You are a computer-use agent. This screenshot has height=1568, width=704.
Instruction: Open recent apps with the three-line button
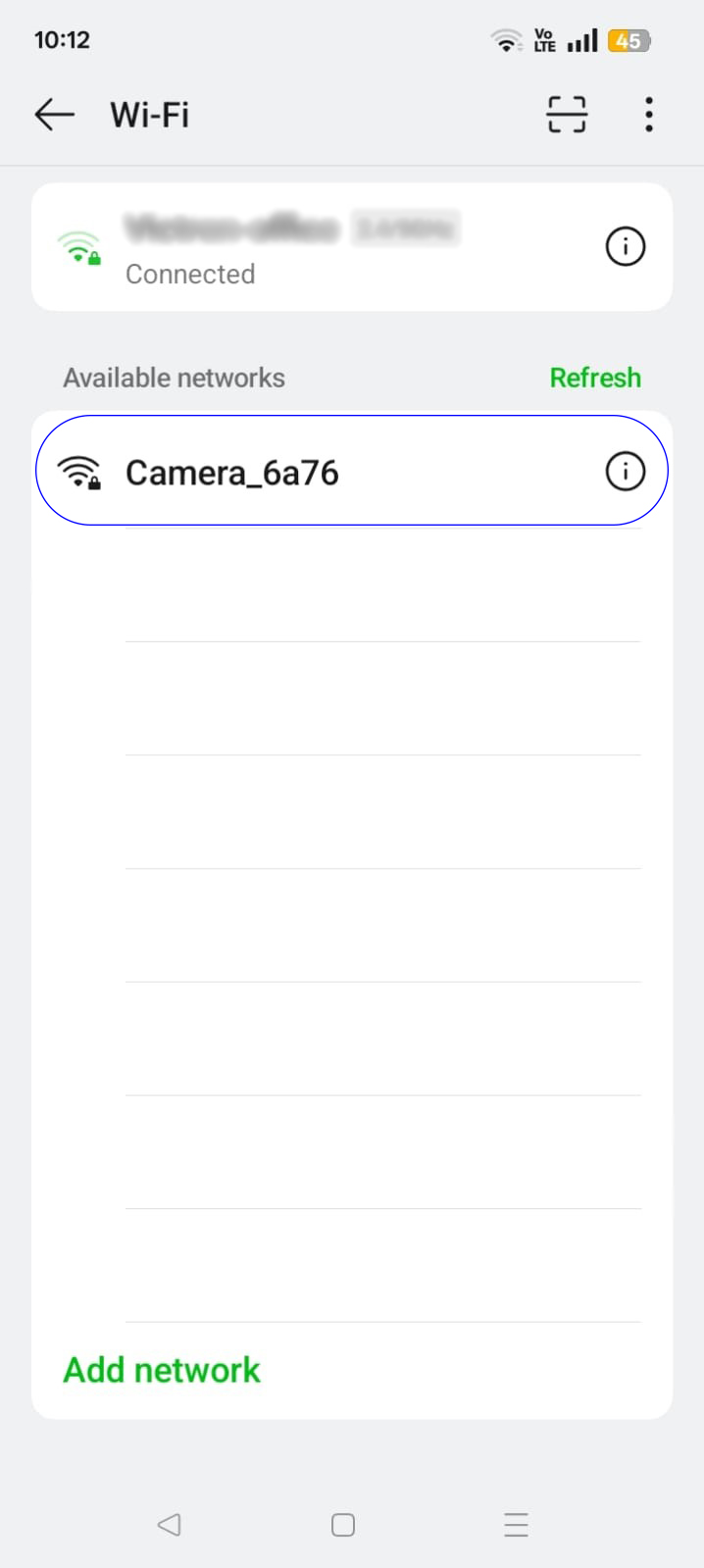pyautogui.click(x=516, y=1525)
